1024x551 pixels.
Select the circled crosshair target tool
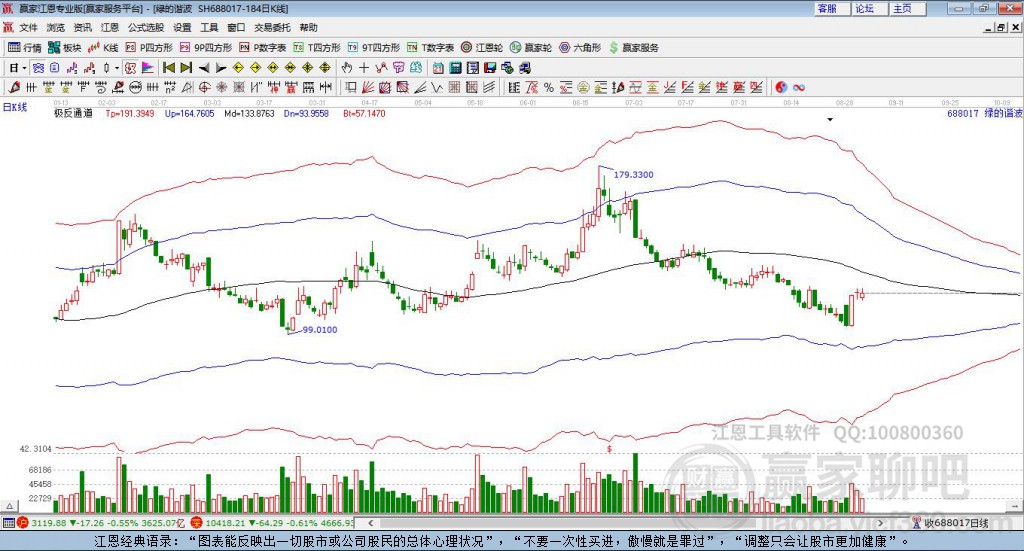pos(204,87)
